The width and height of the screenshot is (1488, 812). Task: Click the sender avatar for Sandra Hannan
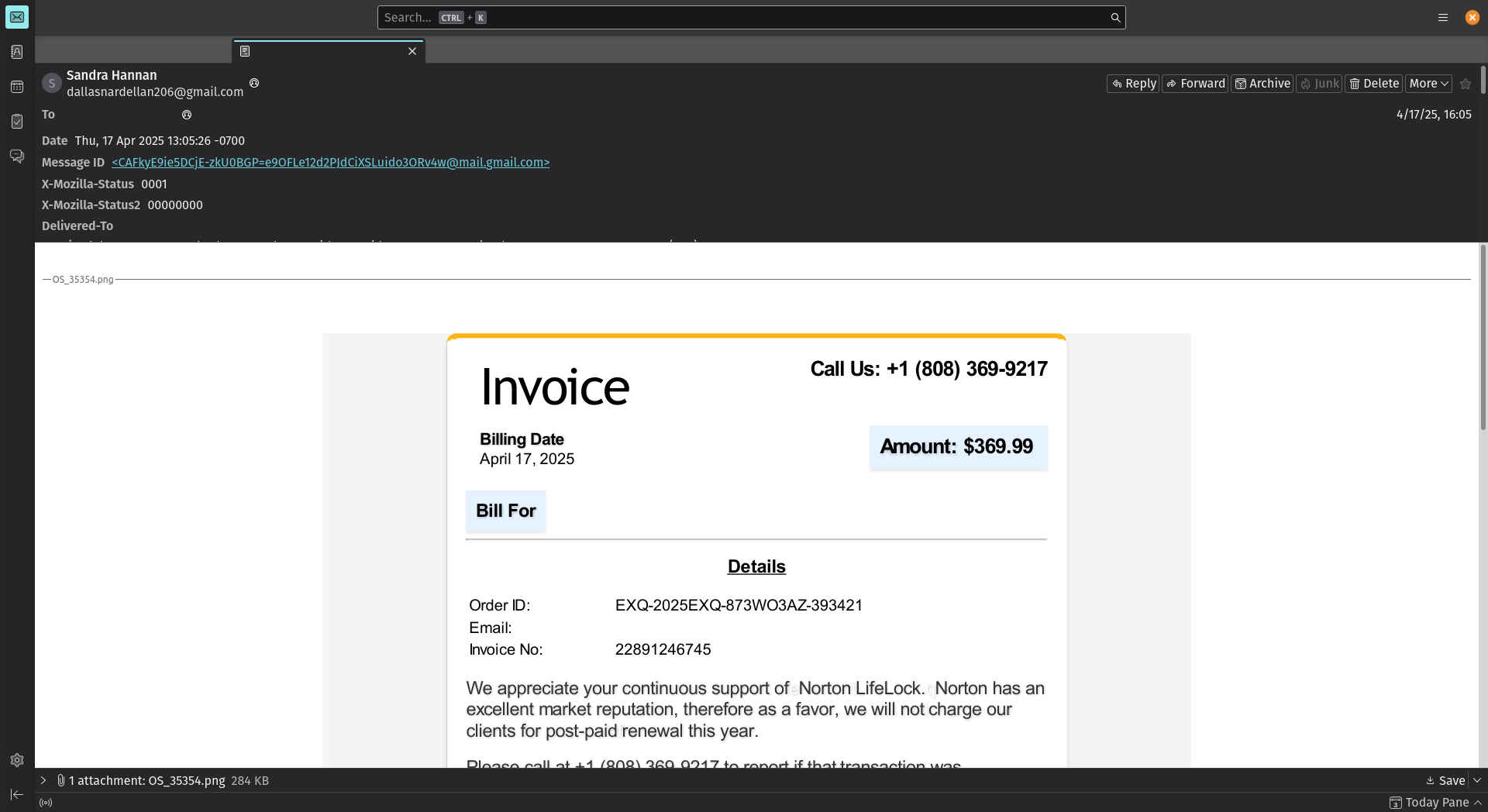click(52, 83)
